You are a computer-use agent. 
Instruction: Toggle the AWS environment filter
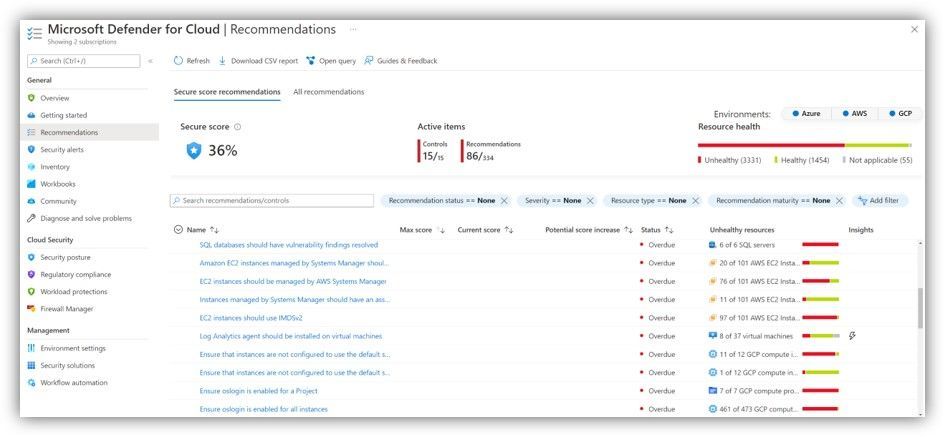855,113
